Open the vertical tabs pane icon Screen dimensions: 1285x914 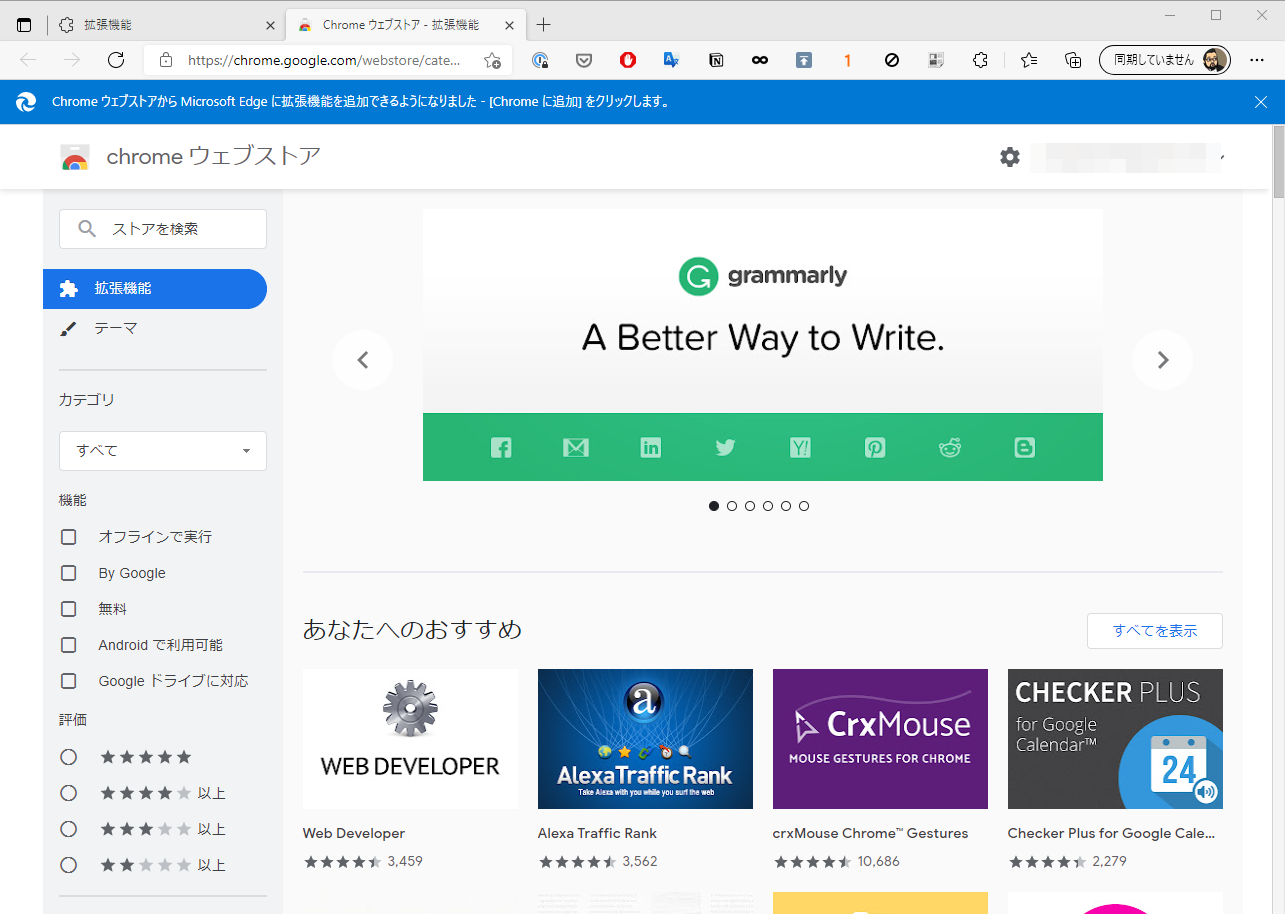pyautogui.click(x=24, y=25)
